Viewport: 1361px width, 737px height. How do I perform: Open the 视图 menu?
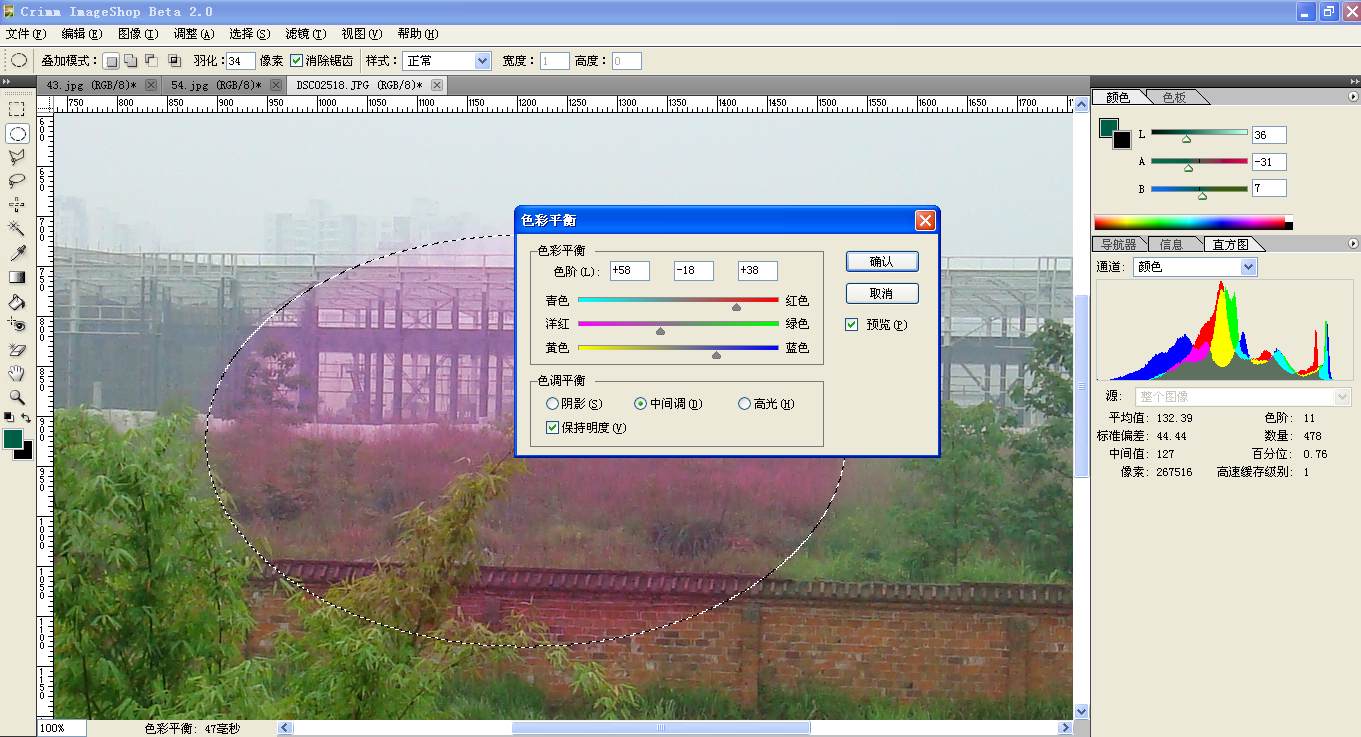[361, 34]
